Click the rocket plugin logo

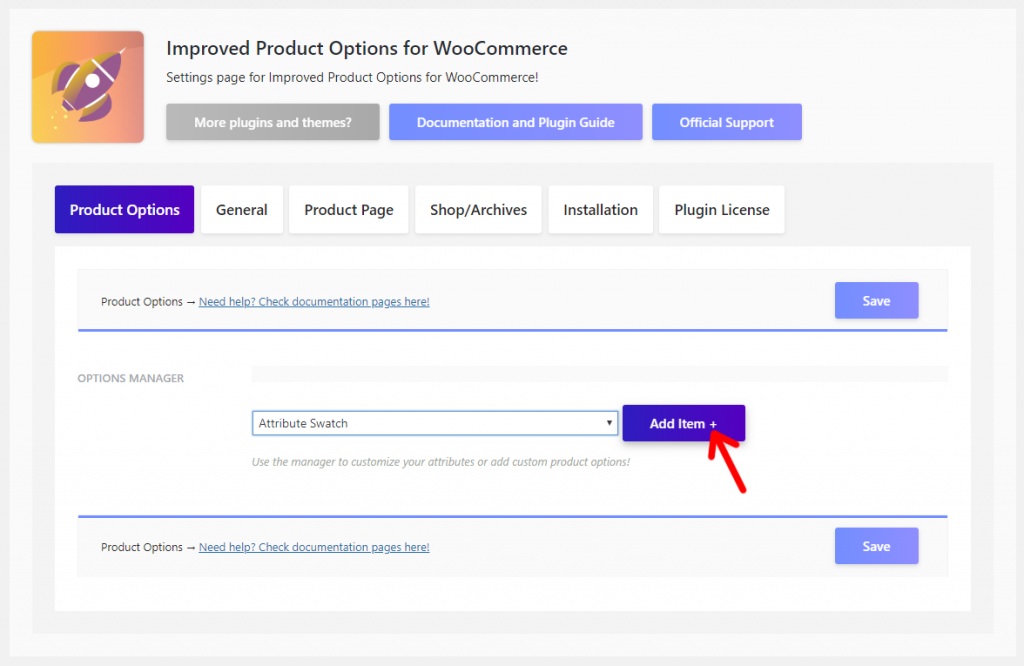(88, 87)
